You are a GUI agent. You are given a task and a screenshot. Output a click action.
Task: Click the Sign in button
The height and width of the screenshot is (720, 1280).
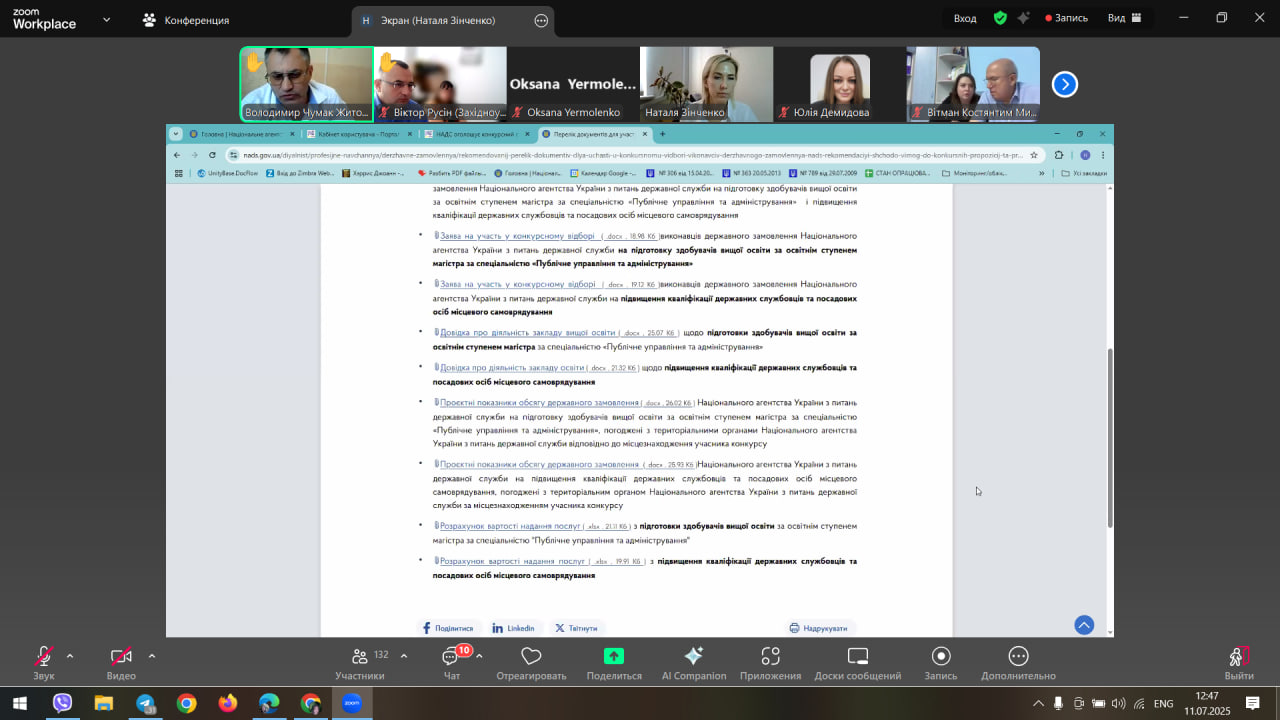coord(965,18)
